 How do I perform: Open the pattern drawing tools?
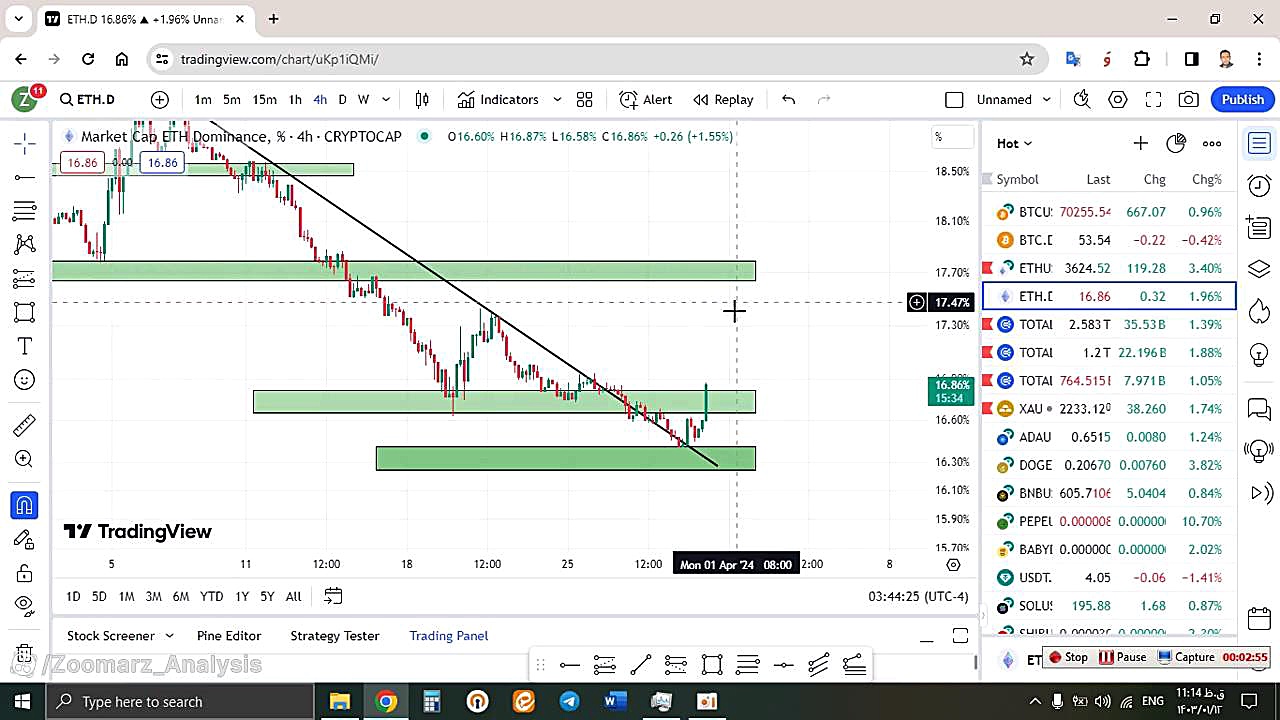click(x=25, y=244)
